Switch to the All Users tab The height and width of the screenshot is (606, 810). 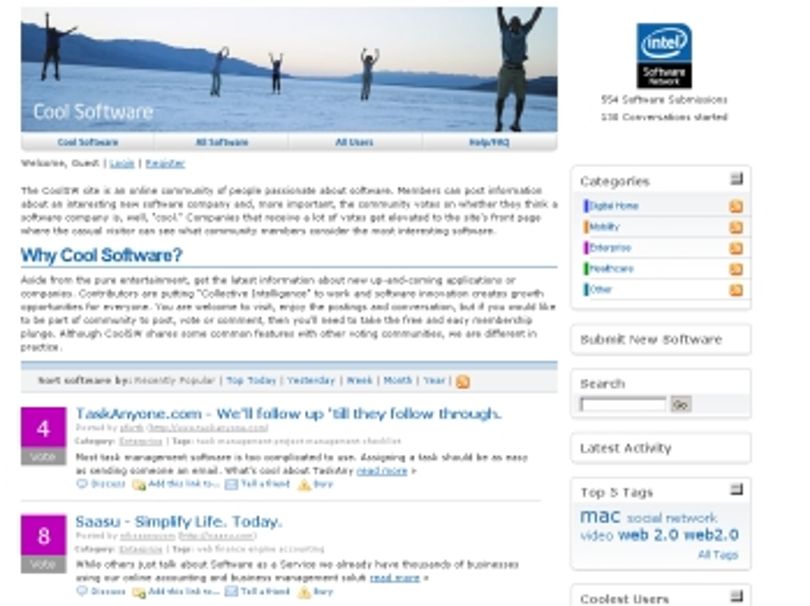(354, 142)
